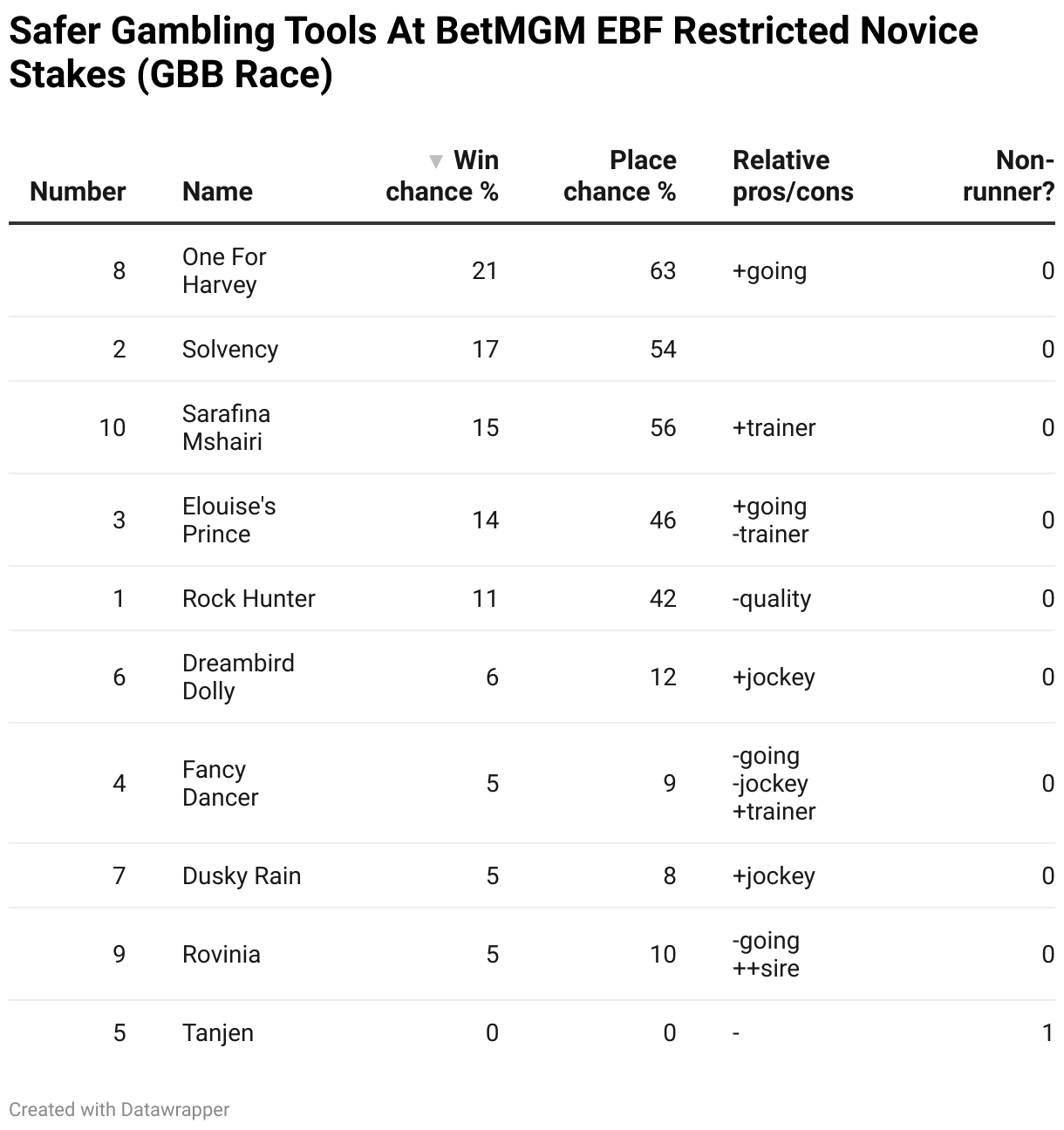This screenshot has width=1064, height=1130.
Task: Click the Dusky Rain row
Action: click(532, 875)
